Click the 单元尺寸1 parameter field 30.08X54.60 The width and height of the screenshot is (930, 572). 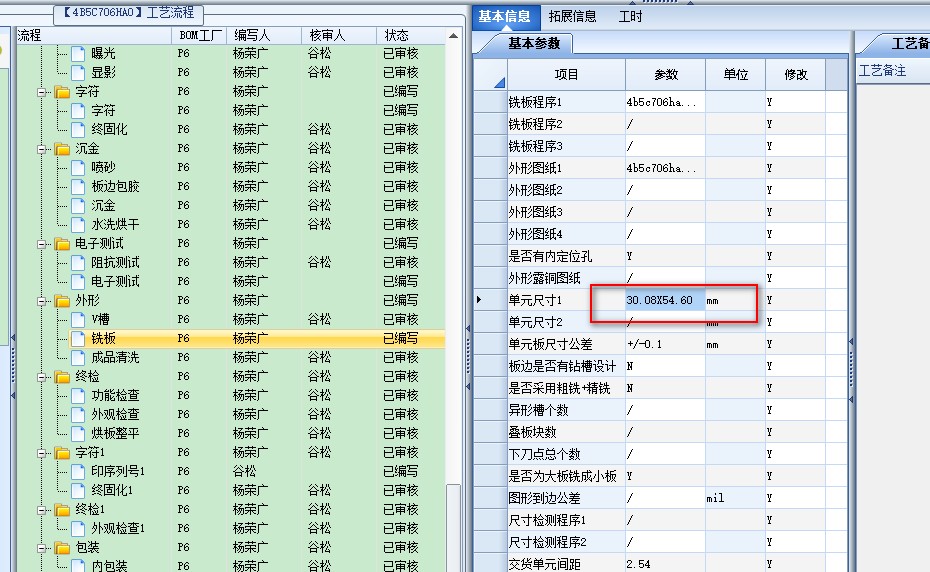coord(665,300)
